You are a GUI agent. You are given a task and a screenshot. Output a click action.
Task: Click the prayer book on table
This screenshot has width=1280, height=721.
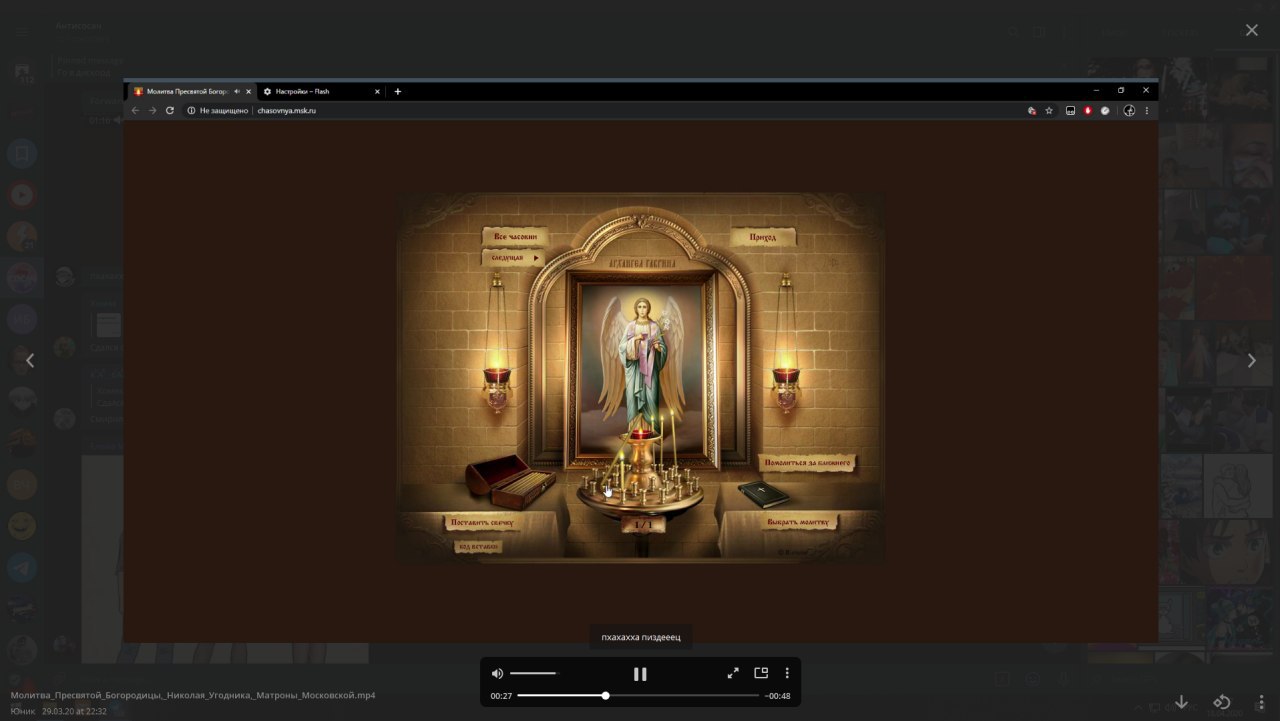point(763,493)
